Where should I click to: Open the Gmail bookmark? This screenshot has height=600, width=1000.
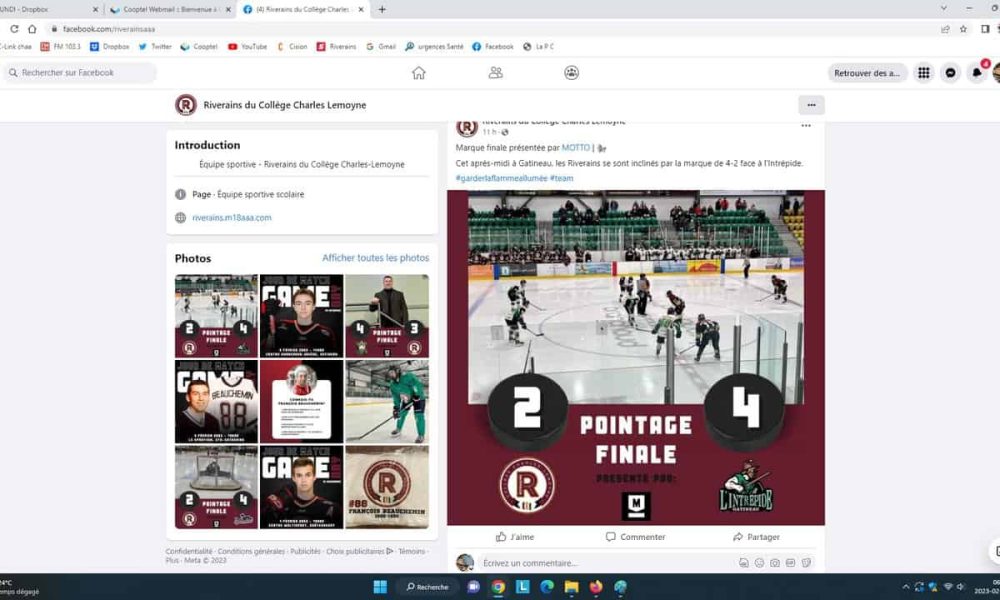click(381, 46)
